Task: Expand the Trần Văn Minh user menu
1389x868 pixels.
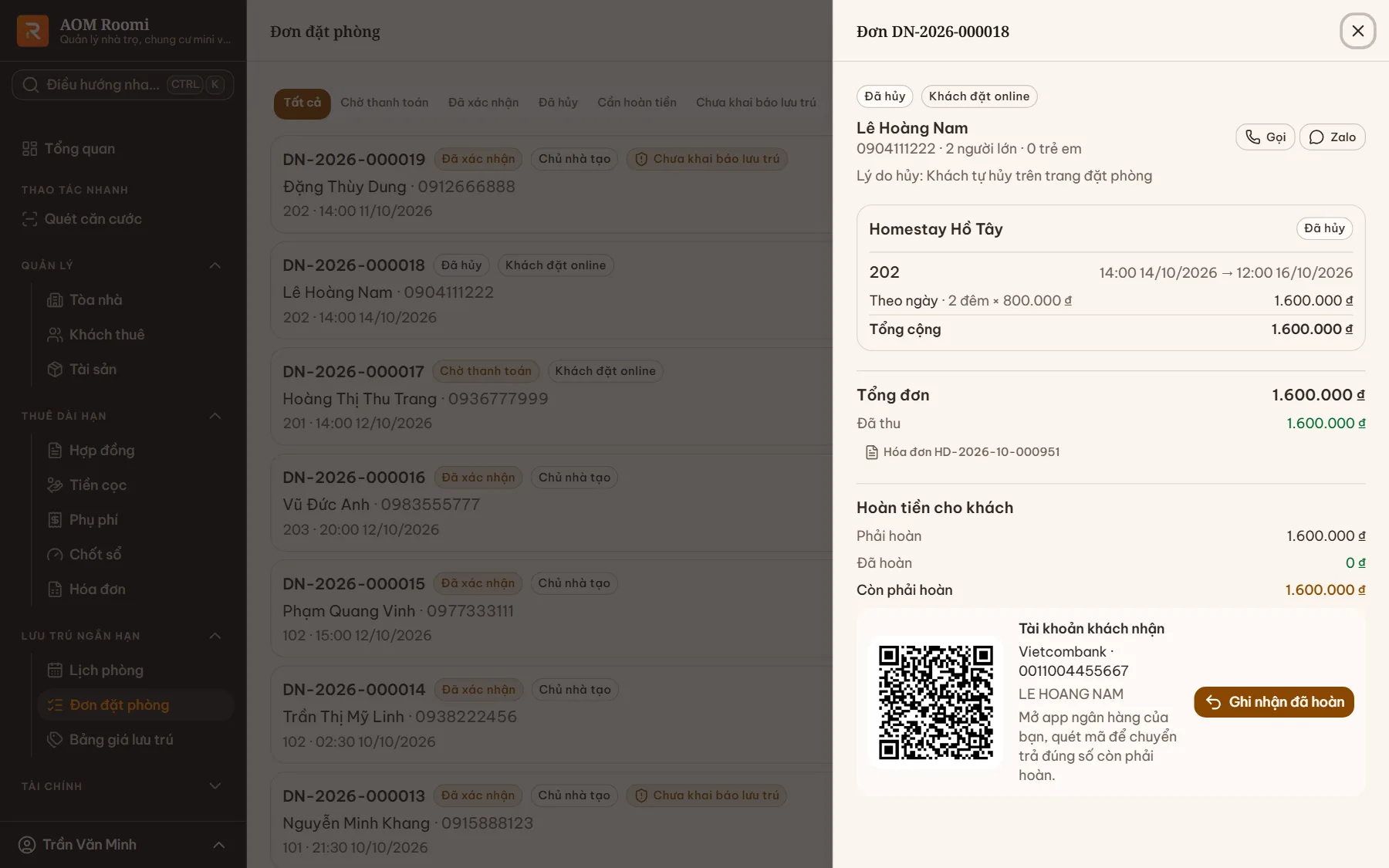Action: tap(123, 845)
